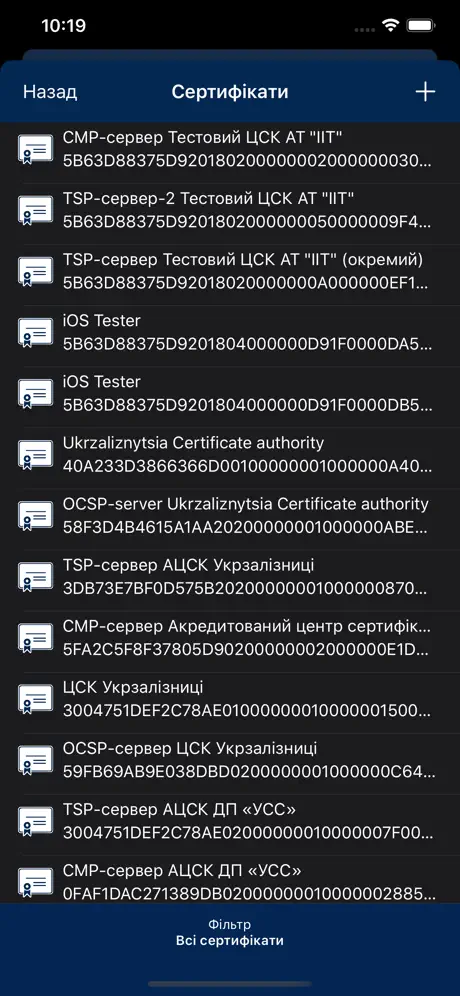Open TSP-сервер АЦСК Укрзалізниці certificate
The image size is (460, 996).
point(230,577)
